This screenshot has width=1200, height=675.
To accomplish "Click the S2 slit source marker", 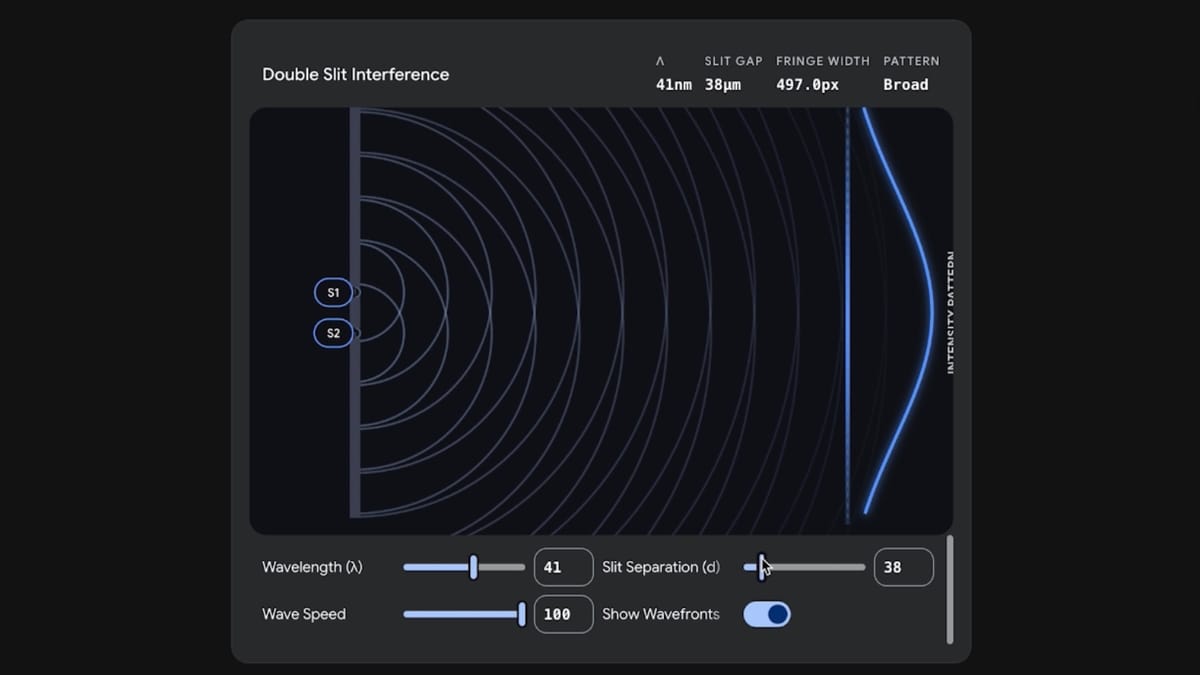I will [x=332, y=333].
